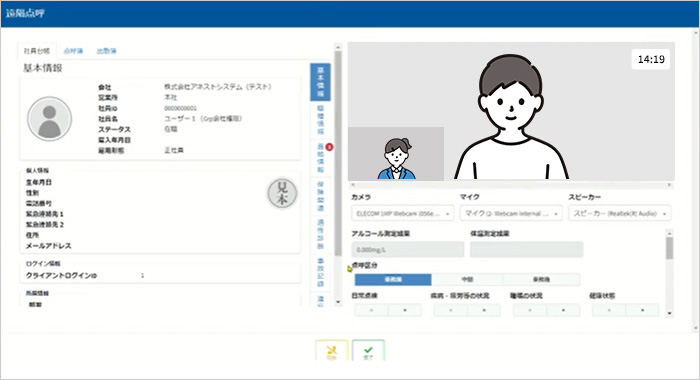
Task: Click video area horizontal scroll right arrow
Action: pyautogui.click(x=669, y=184)
